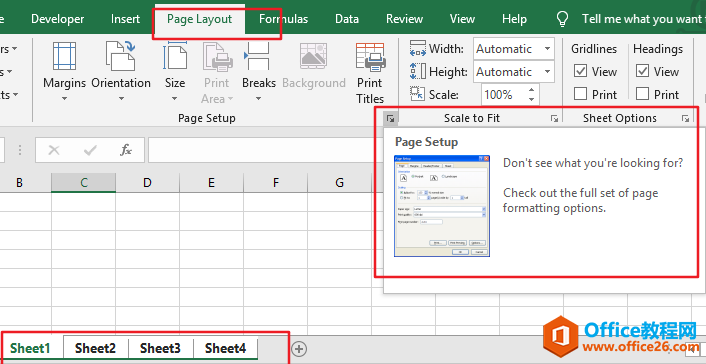Open the Page Setup dialog launcher
The image size is (706, 364).
coord(390,118)
